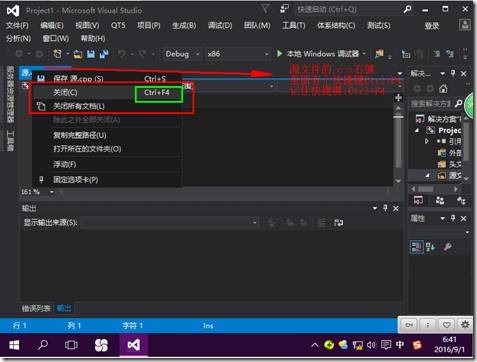
Task: Click the Solution Explorer search magnifier icon
Action: pos(458,104)
